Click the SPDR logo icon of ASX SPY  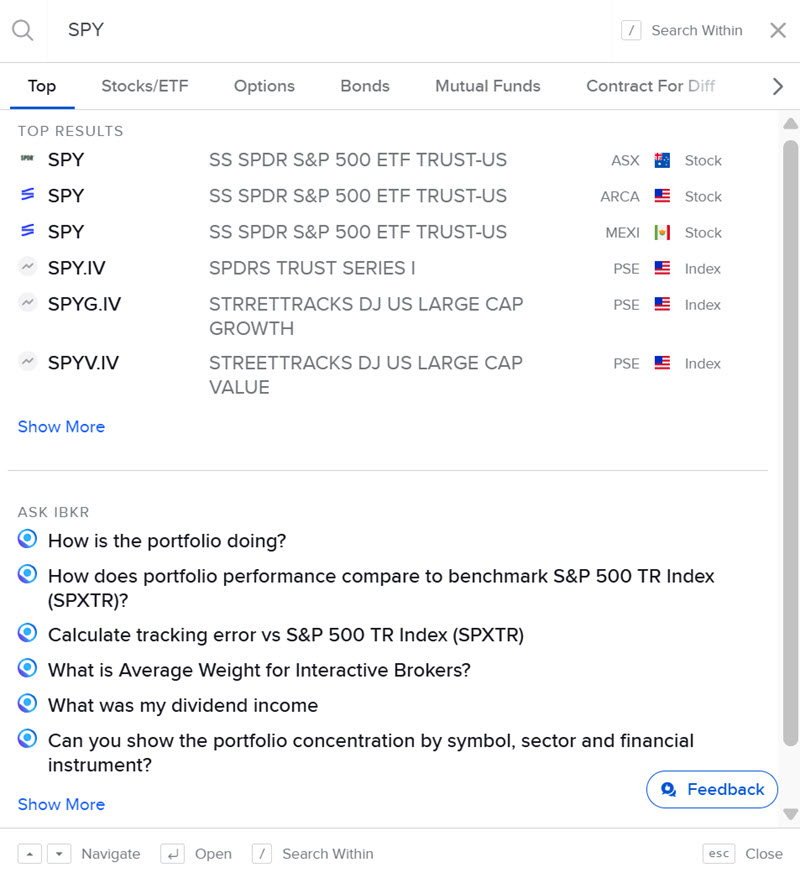tap(27, 158)
